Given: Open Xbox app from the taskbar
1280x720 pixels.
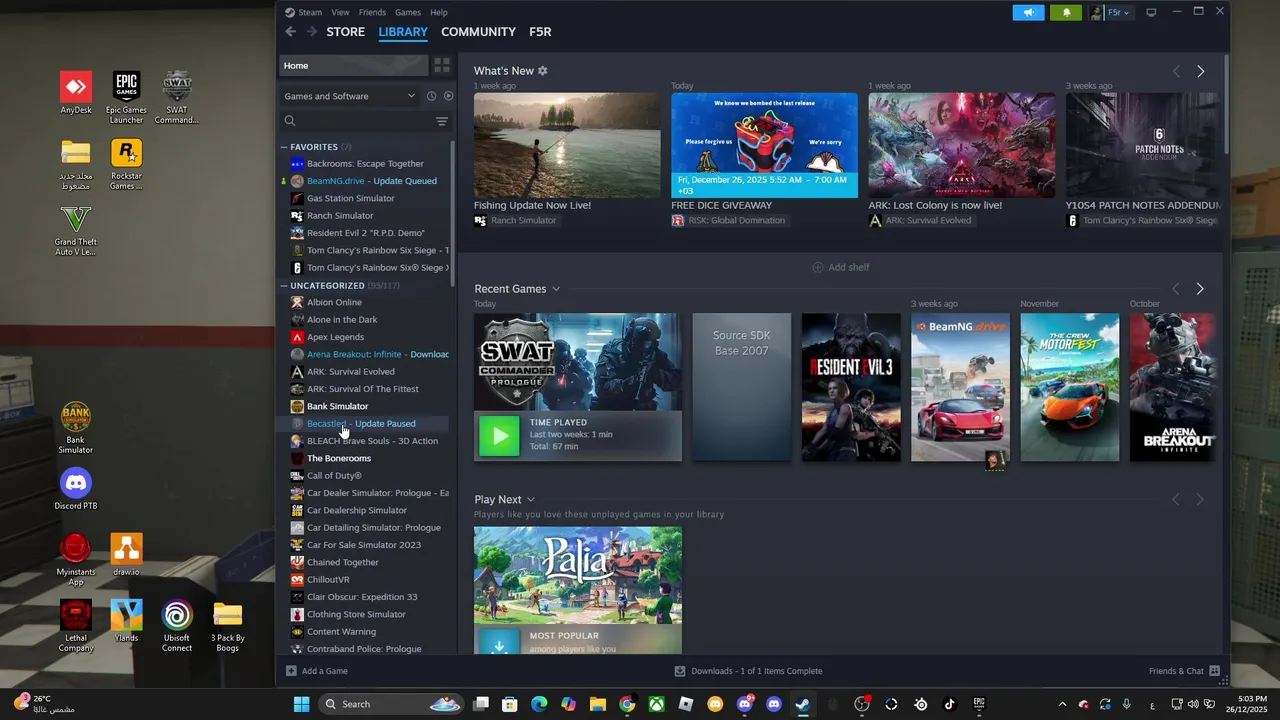Looking at the screenshot, I should pyautogui.click(x=656, y=704).
